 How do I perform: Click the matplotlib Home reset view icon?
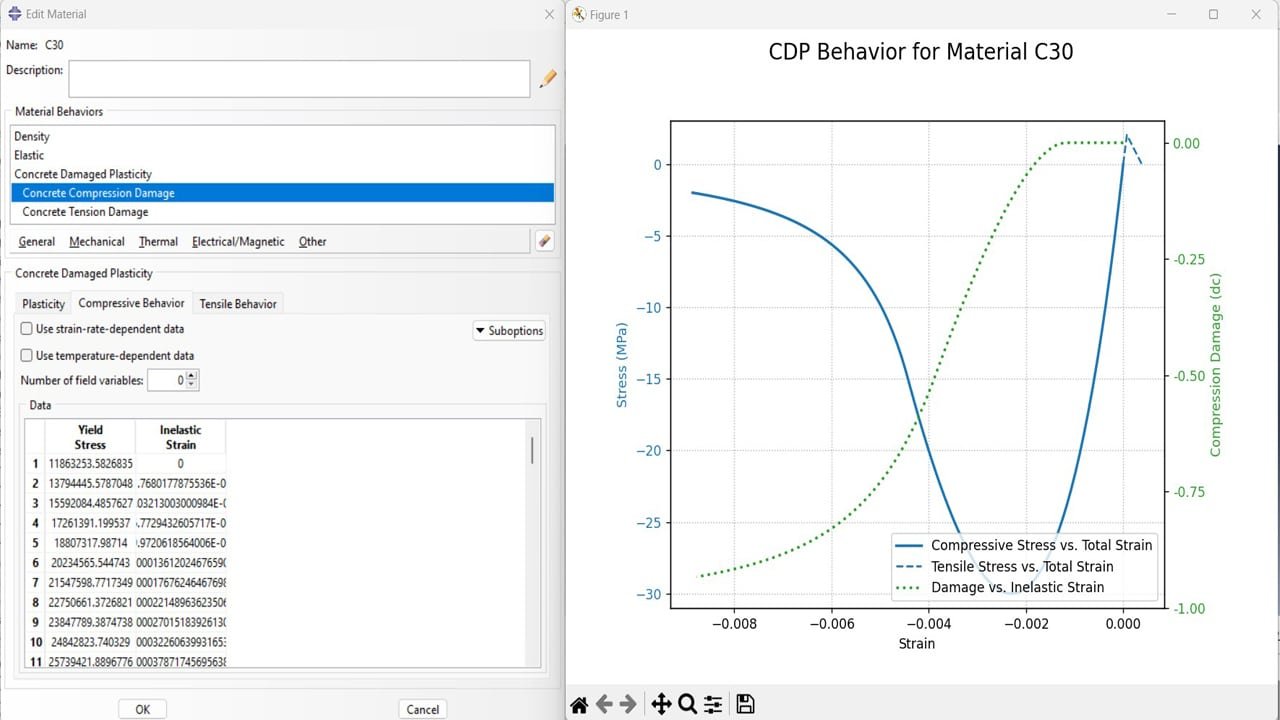pyautogui.click(x=579, y=705)
